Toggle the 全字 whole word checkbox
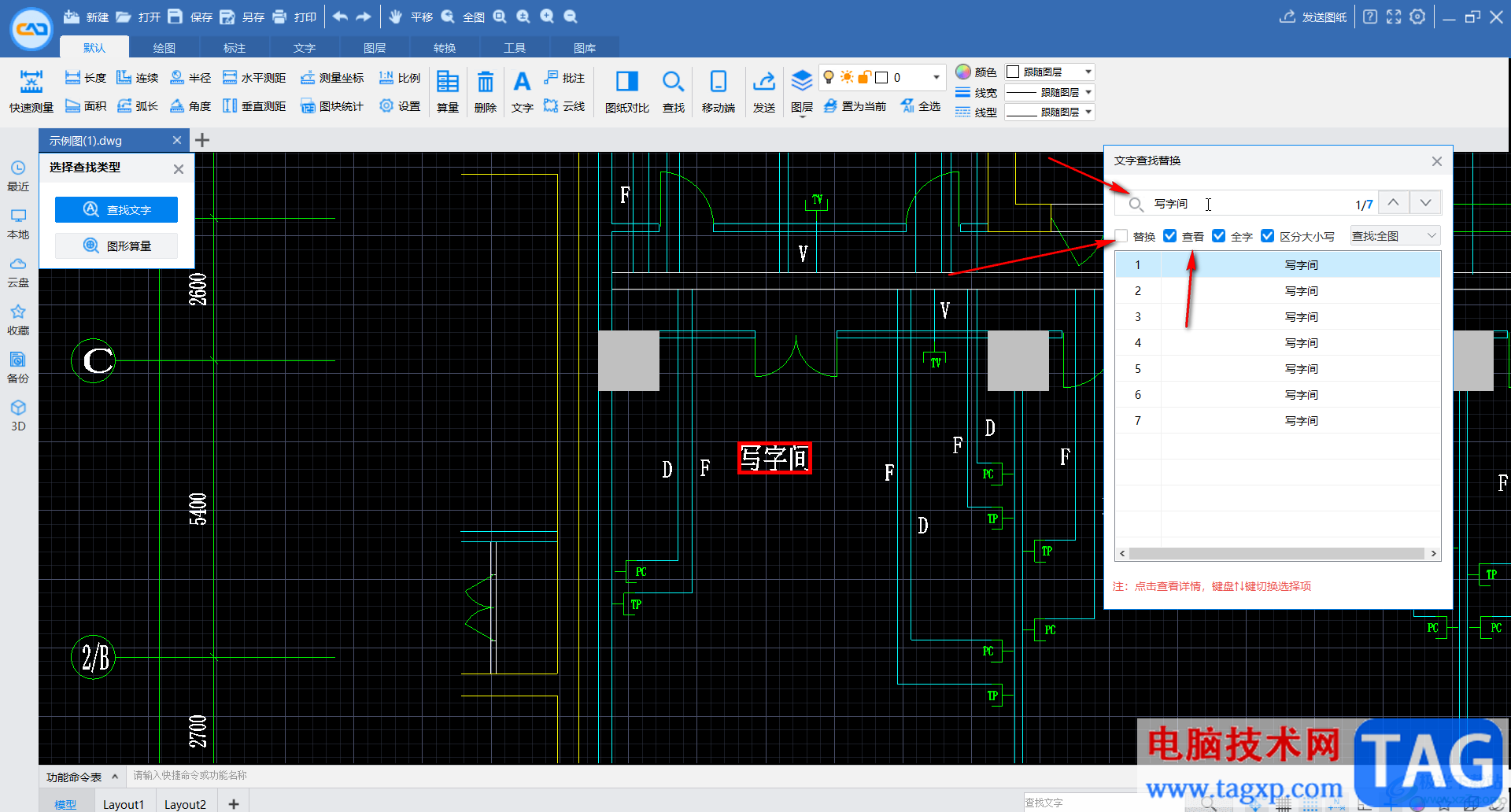Viewport: 1511px width, 812px height. coord(1219,236)
